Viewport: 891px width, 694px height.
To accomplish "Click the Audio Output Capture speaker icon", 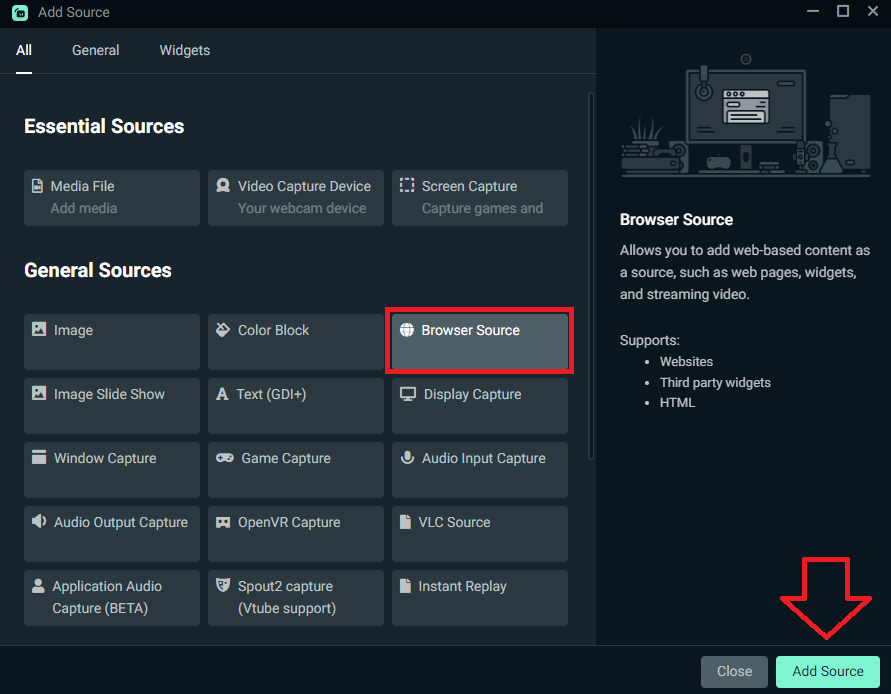I will pos(39,522).
